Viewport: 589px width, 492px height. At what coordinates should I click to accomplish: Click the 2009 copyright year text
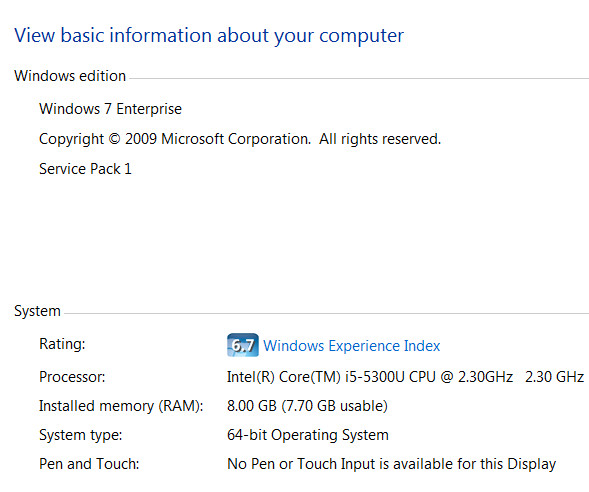tap(141, 139)
